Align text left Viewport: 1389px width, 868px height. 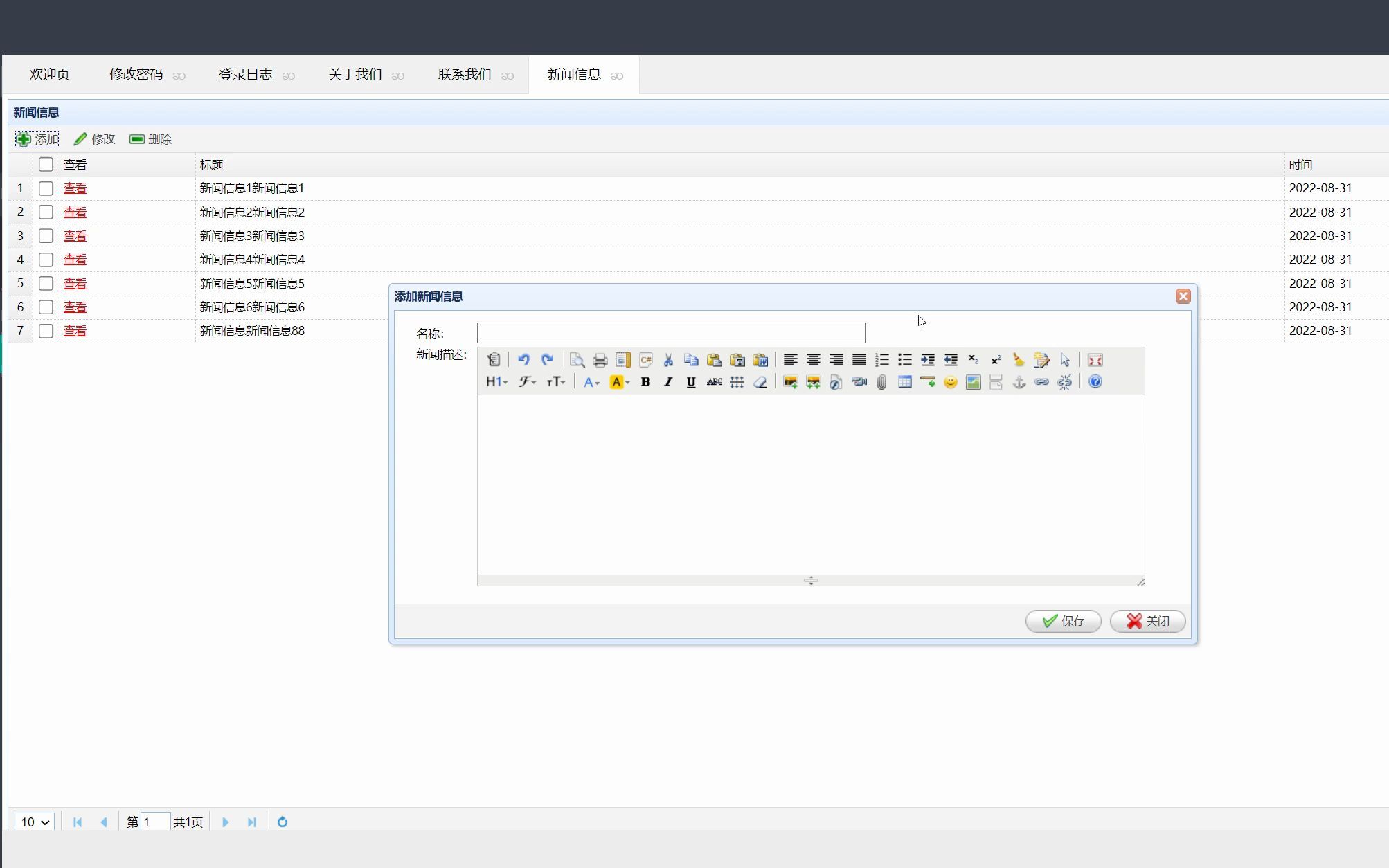pyautogui.click(x=790, y=360)
